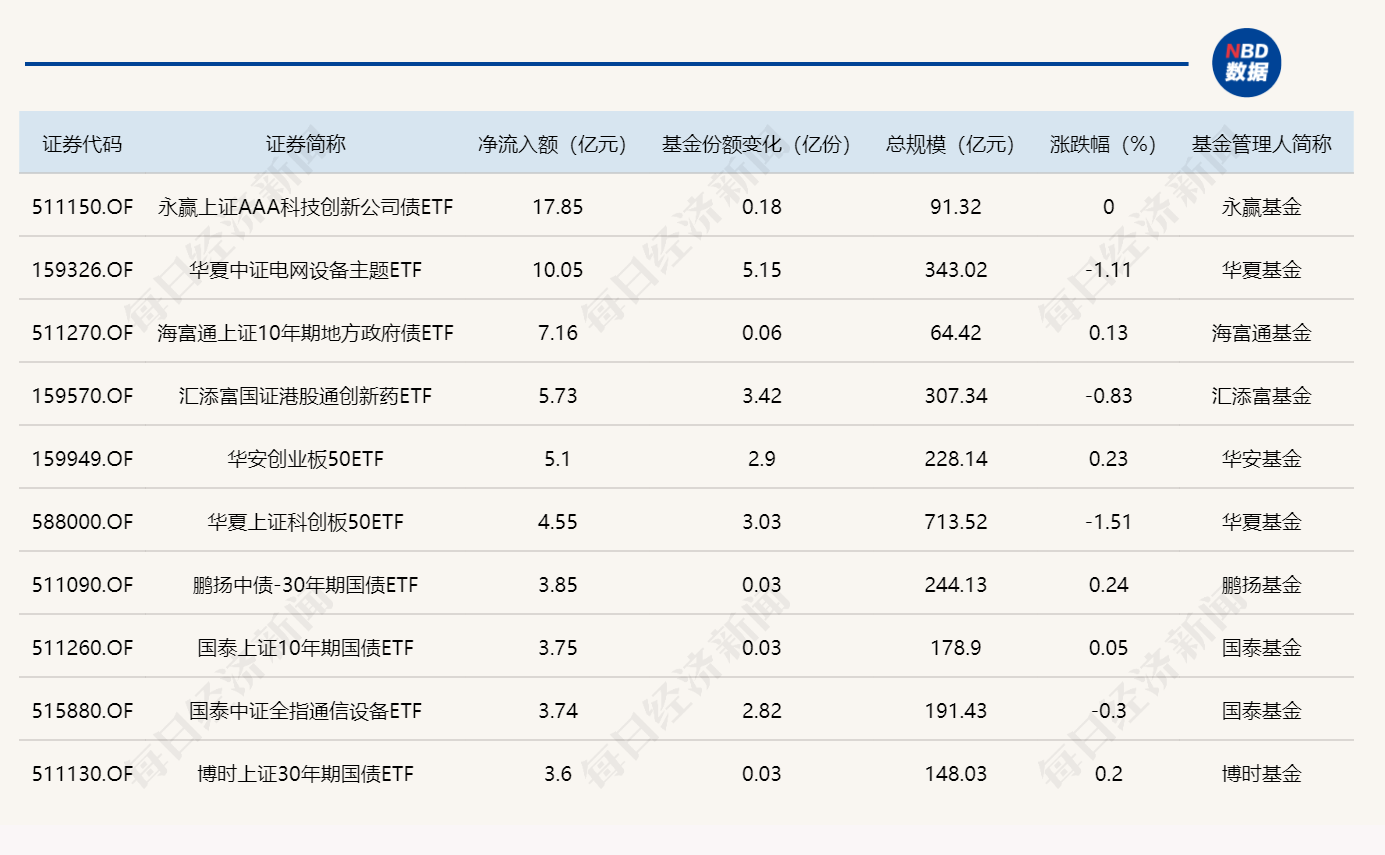
Task: Open fund code 588000.OF
Action: [x=84, y=521]
